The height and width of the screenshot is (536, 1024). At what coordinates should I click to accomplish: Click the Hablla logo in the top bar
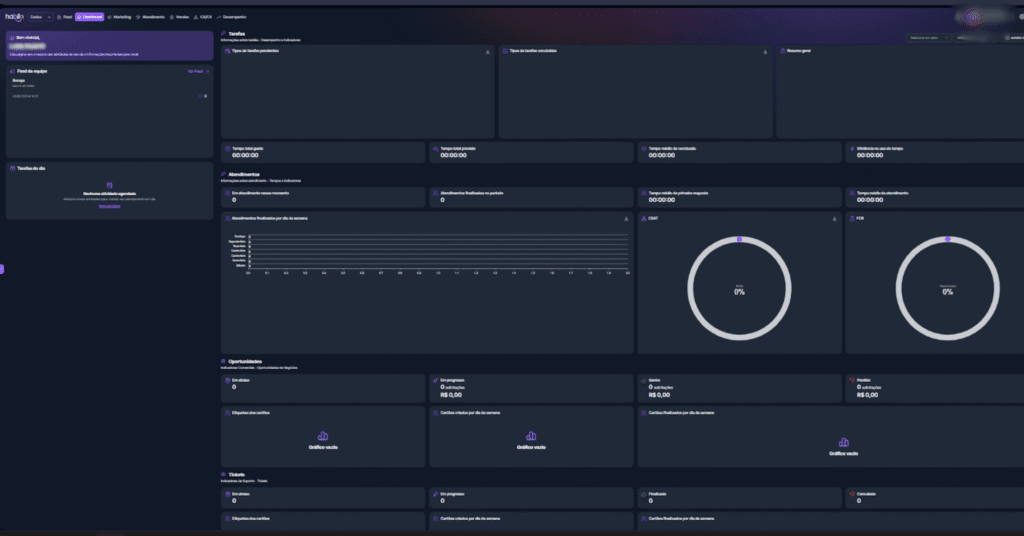coord(13,16)
